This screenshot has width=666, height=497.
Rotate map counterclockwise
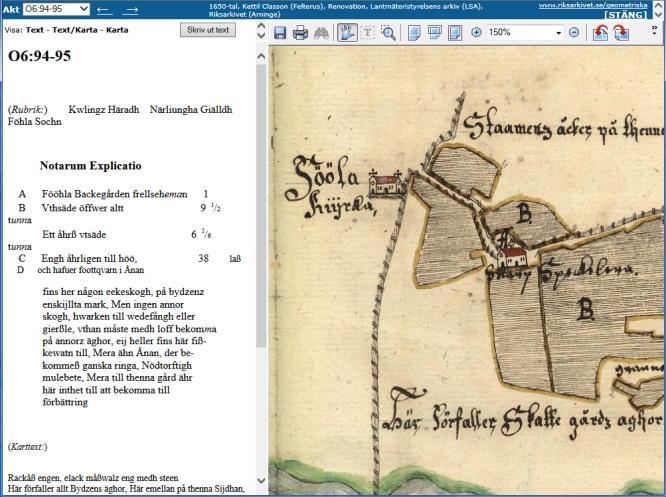600,32
